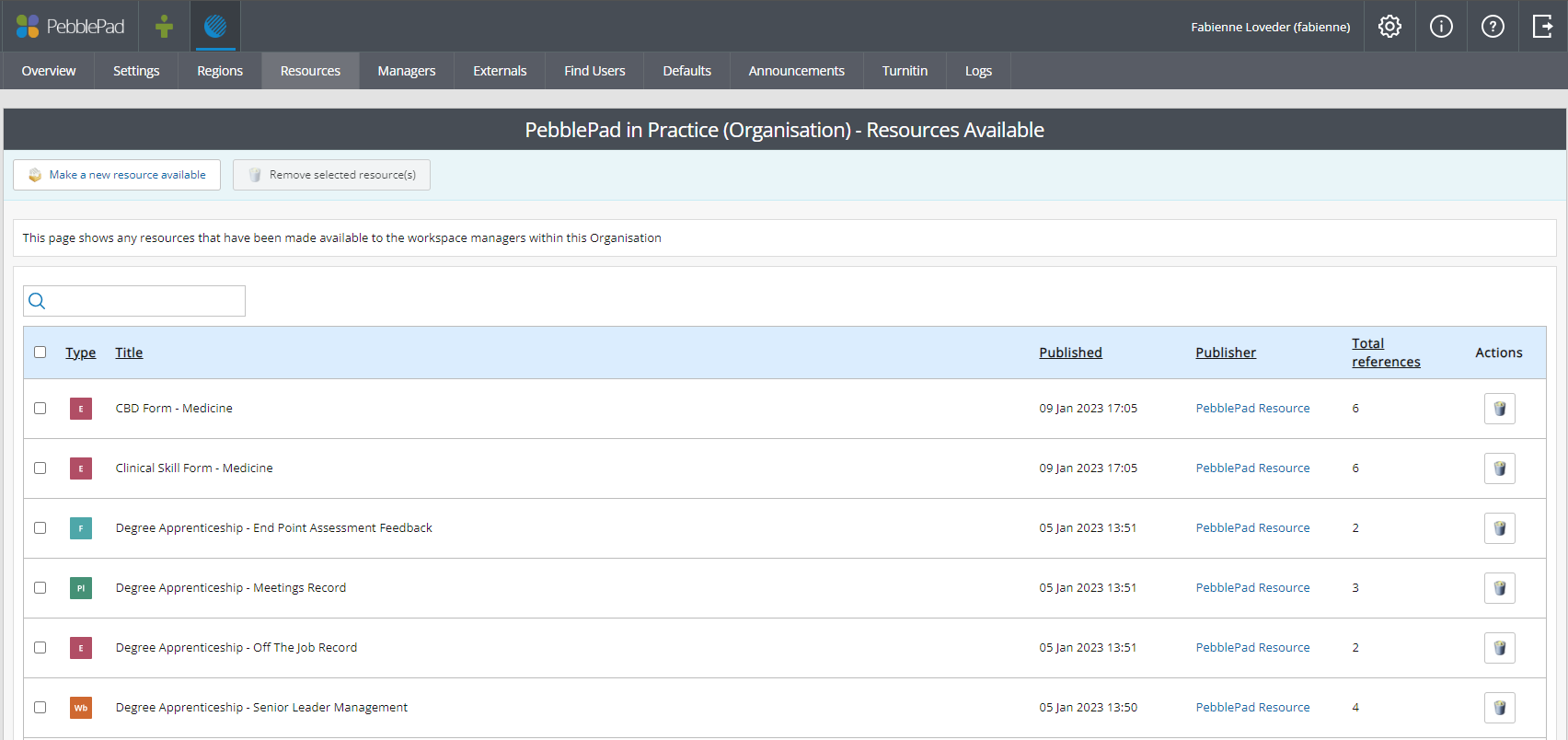
Task: Open the information circle icon
Action: tap(1441, 26)
